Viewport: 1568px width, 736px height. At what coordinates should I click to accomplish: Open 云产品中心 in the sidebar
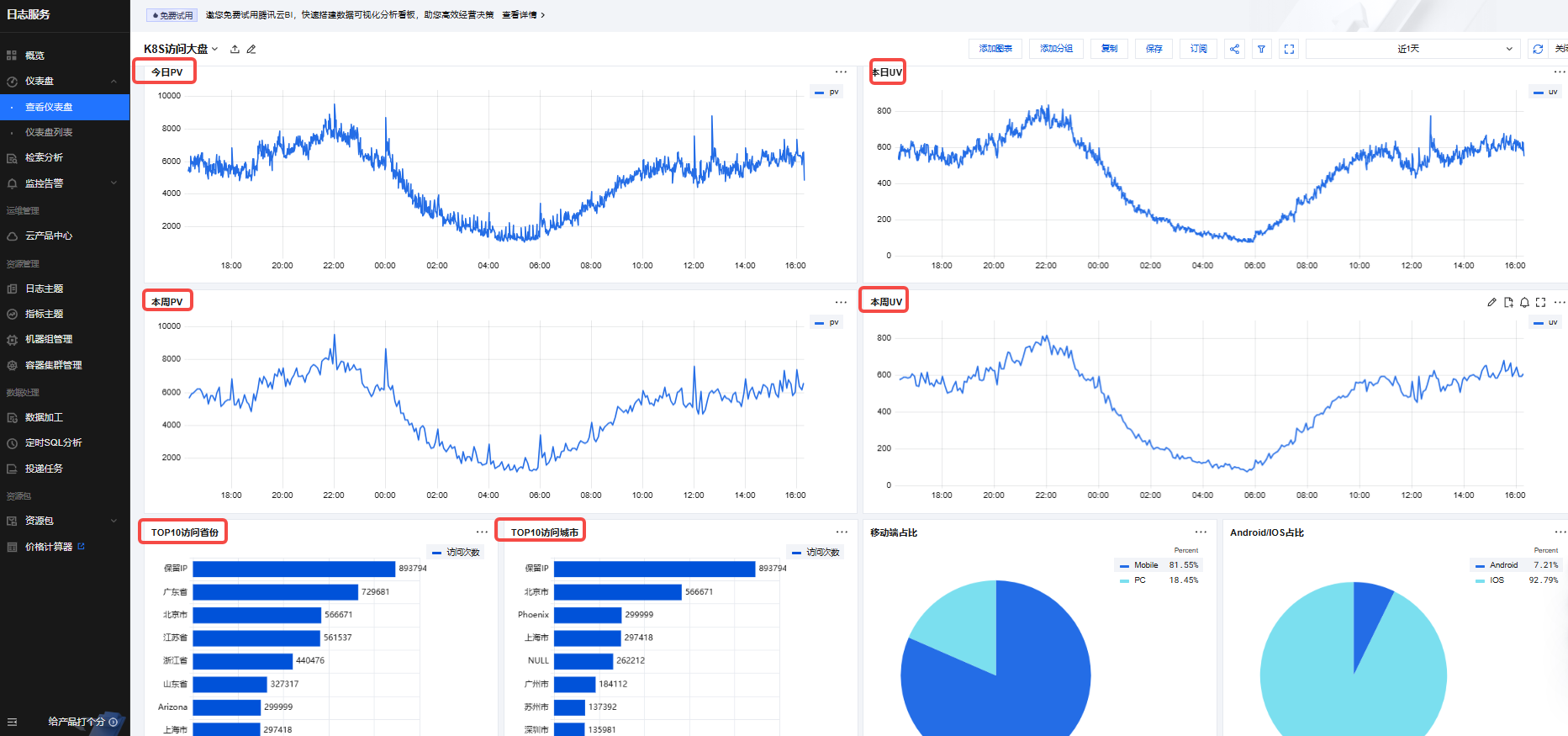(49, 236)
